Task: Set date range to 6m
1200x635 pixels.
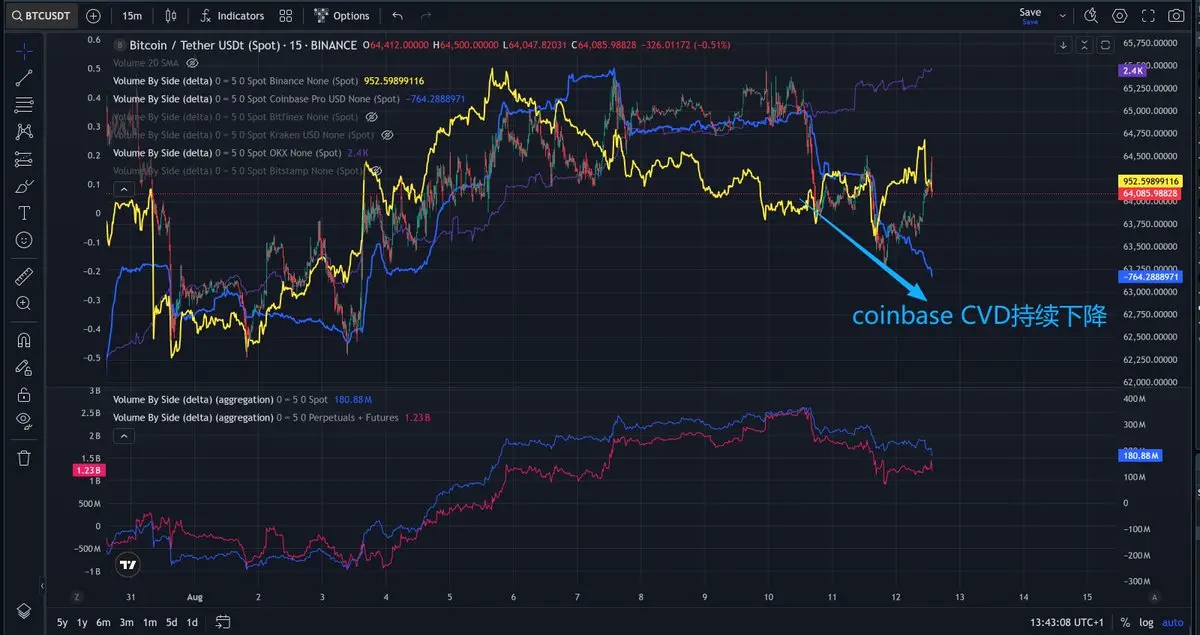Action: pos(103,622)
